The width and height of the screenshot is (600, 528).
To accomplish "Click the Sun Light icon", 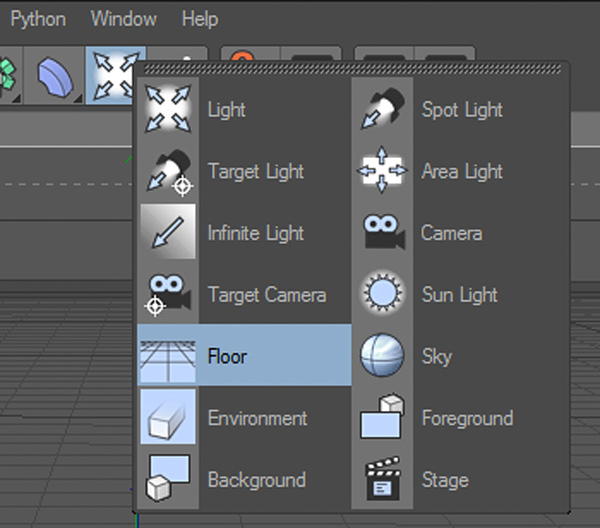I will click(382, 293).
